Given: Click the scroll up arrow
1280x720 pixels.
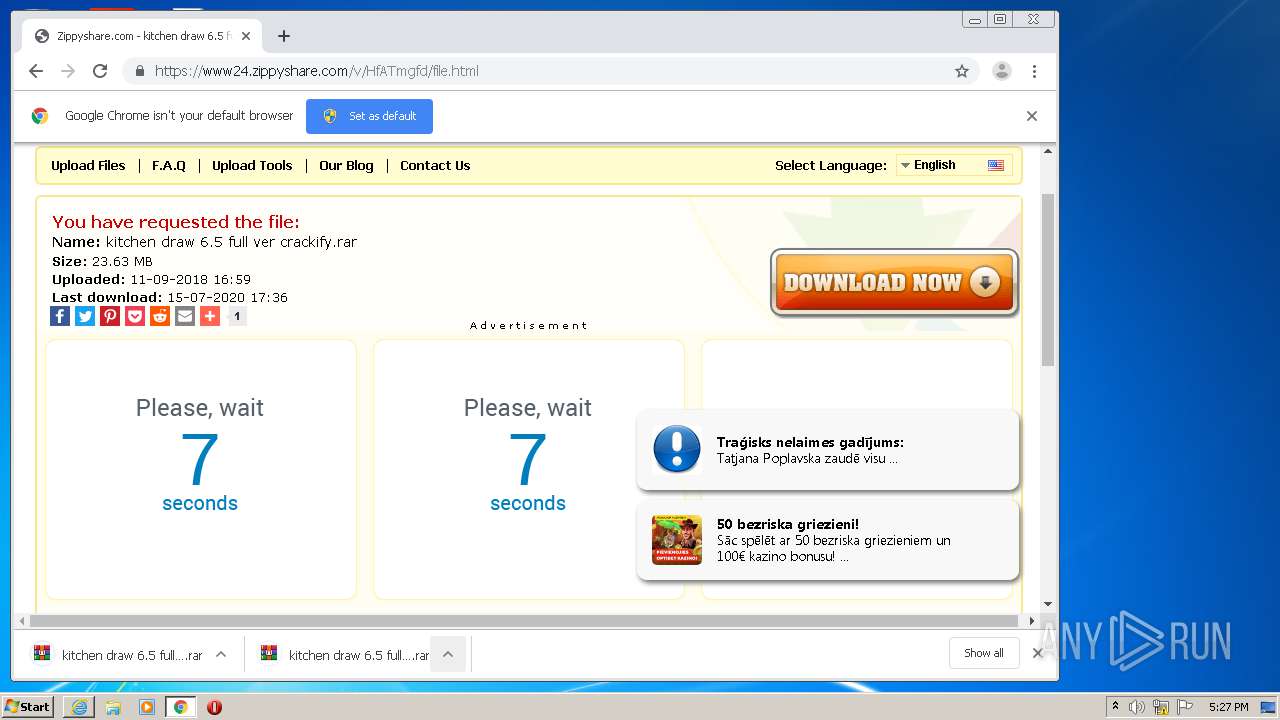Looking at the screenshot, I should click(x=1048, y=151).
